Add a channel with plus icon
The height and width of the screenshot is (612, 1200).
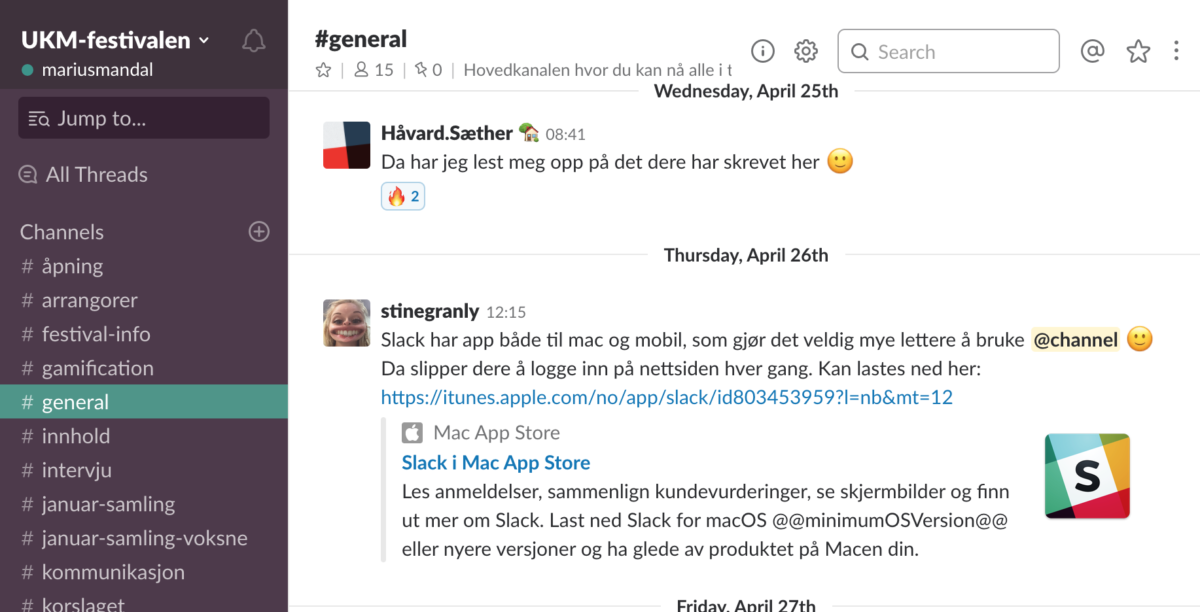pos(259,231)
